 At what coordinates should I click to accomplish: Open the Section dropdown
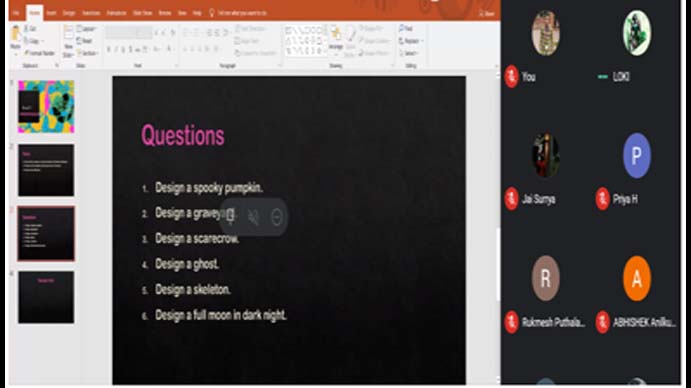87,53
